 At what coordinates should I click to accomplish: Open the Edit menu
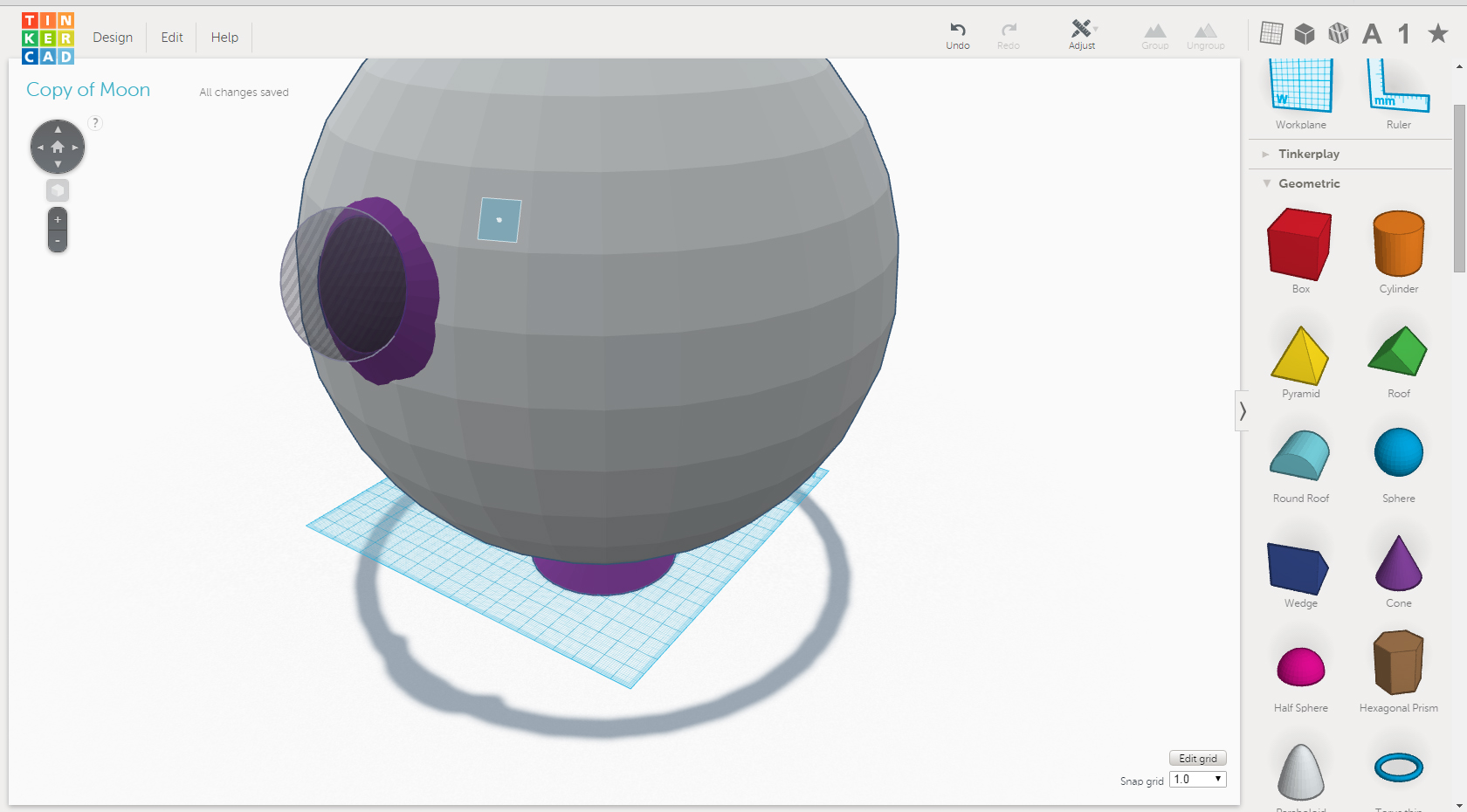click(x=172, y=38)
